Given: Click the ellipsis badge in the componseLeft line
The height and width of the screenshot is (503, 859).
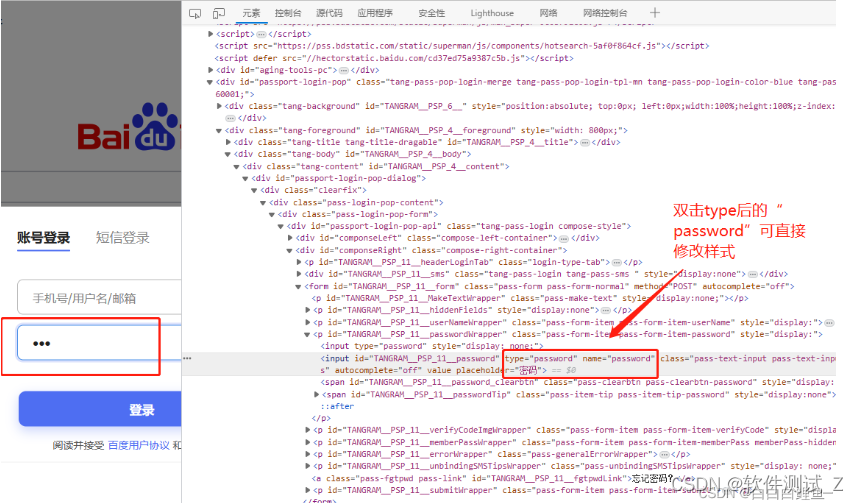Looking at the screenshot, I should click(563, 238).
